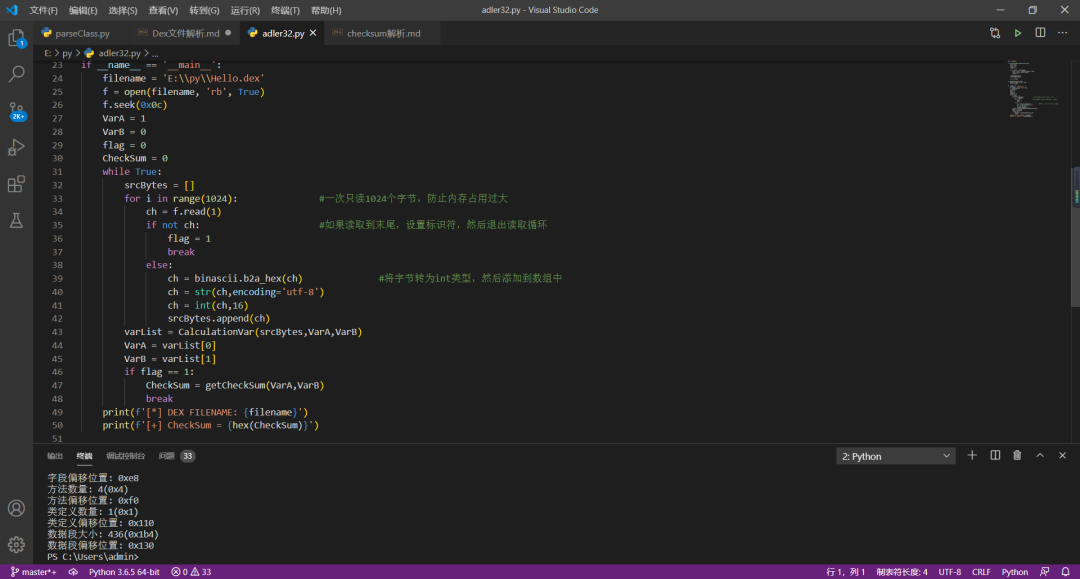Open the 选择(S) menu
This screenshot has width=1080, height=579.
[x=123, y=10]
